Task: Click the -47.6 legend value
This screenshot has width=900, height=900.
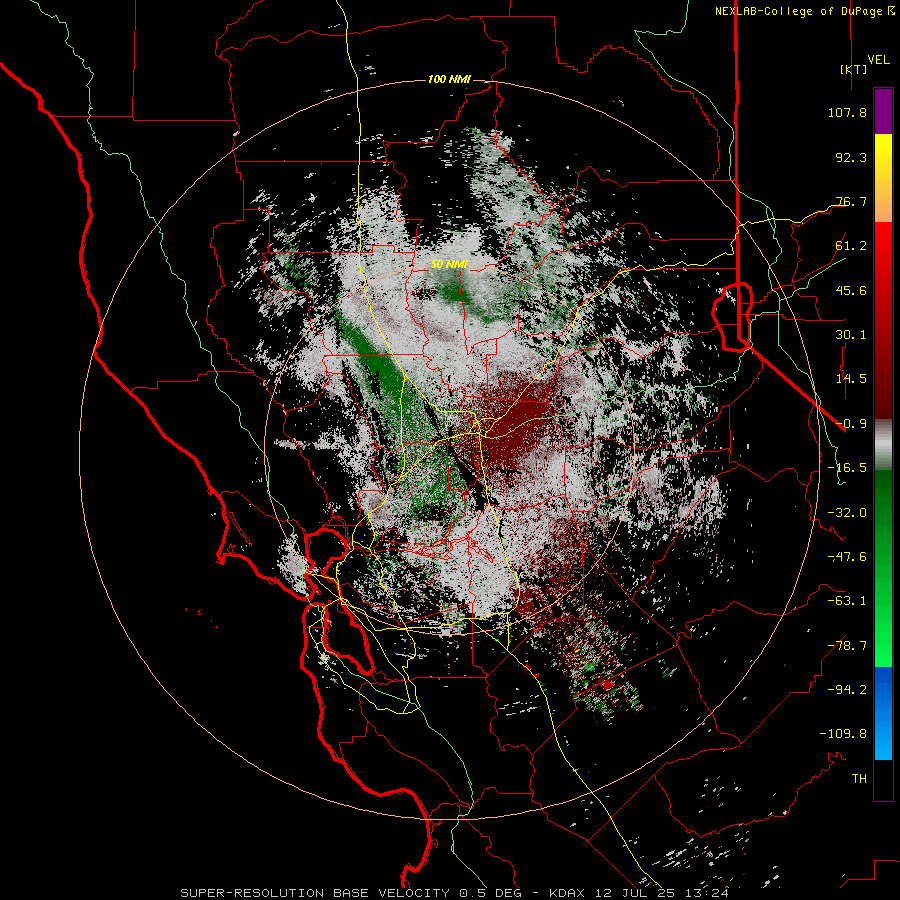Action: [x=847, y=557]
